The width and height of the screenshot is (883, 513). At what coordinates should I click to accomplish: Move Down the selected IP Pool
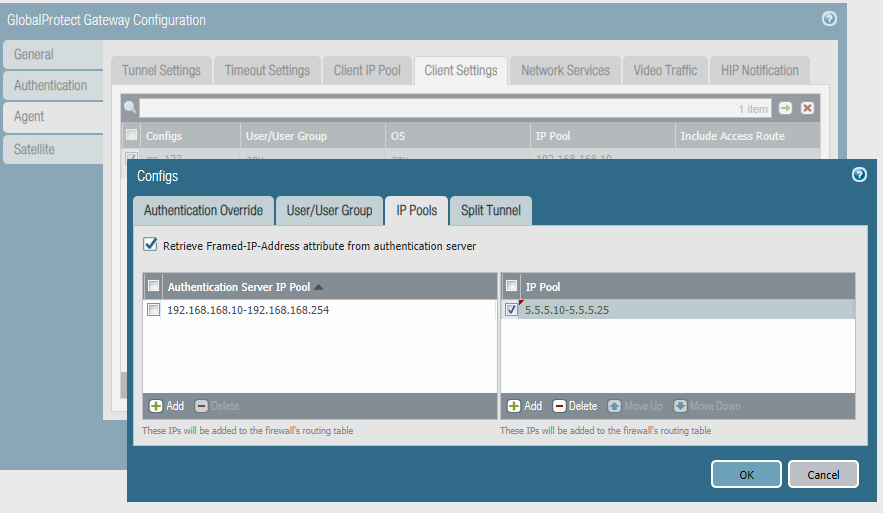(707, 406)
